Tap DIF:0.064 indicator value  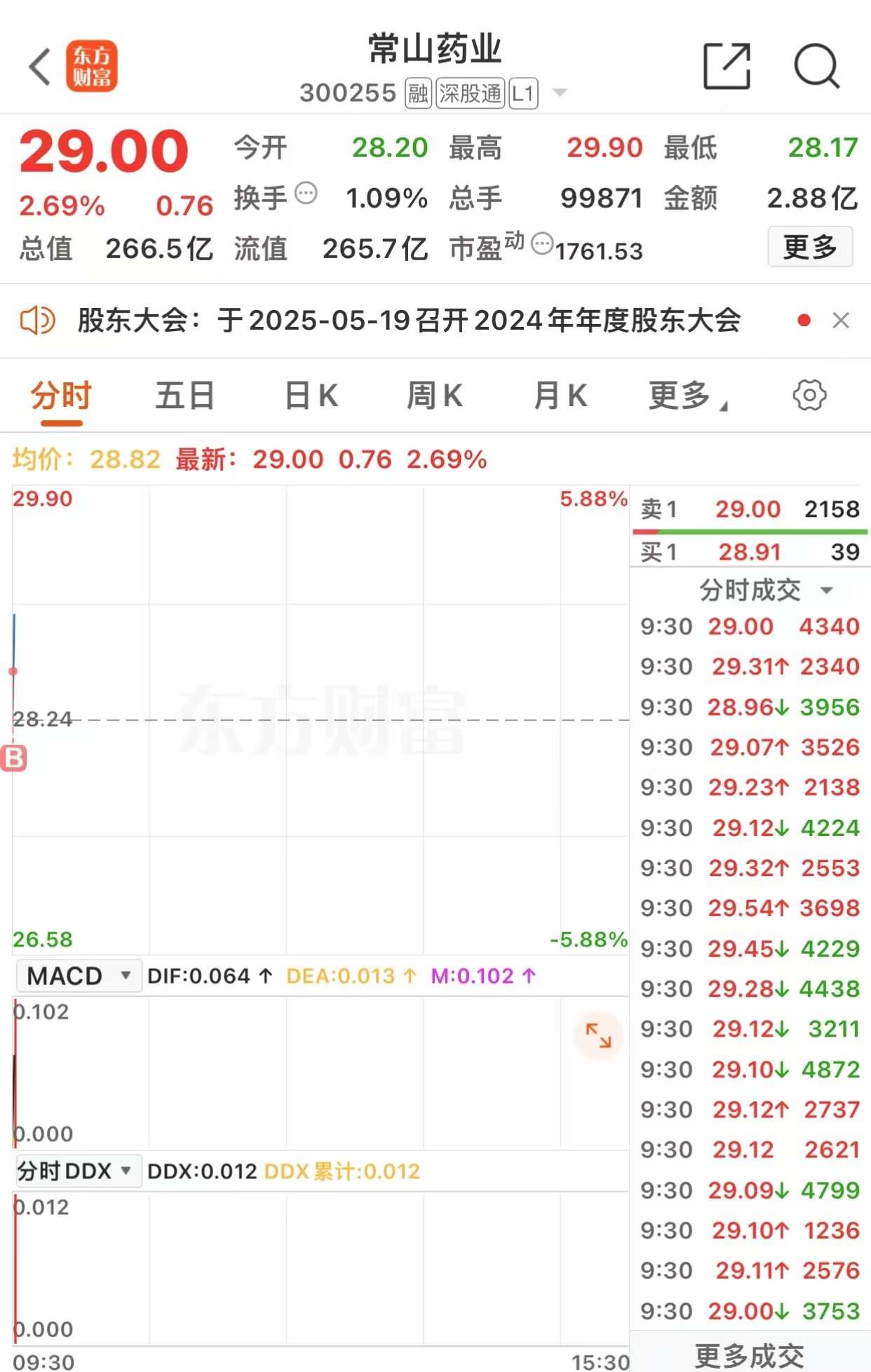coord(209,976)
